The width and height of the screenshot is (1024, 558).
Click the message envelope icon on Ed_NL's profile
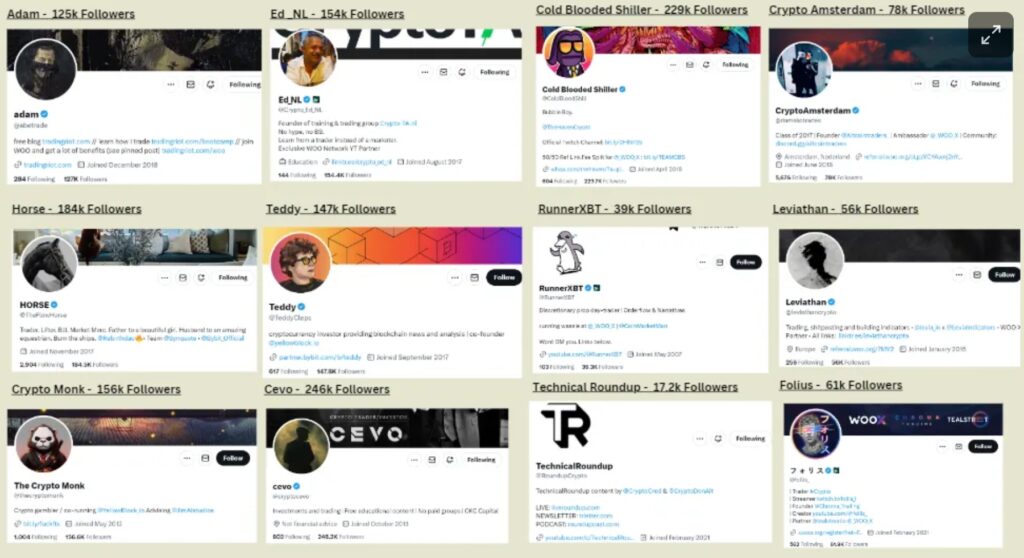click(x=443, y=72)
